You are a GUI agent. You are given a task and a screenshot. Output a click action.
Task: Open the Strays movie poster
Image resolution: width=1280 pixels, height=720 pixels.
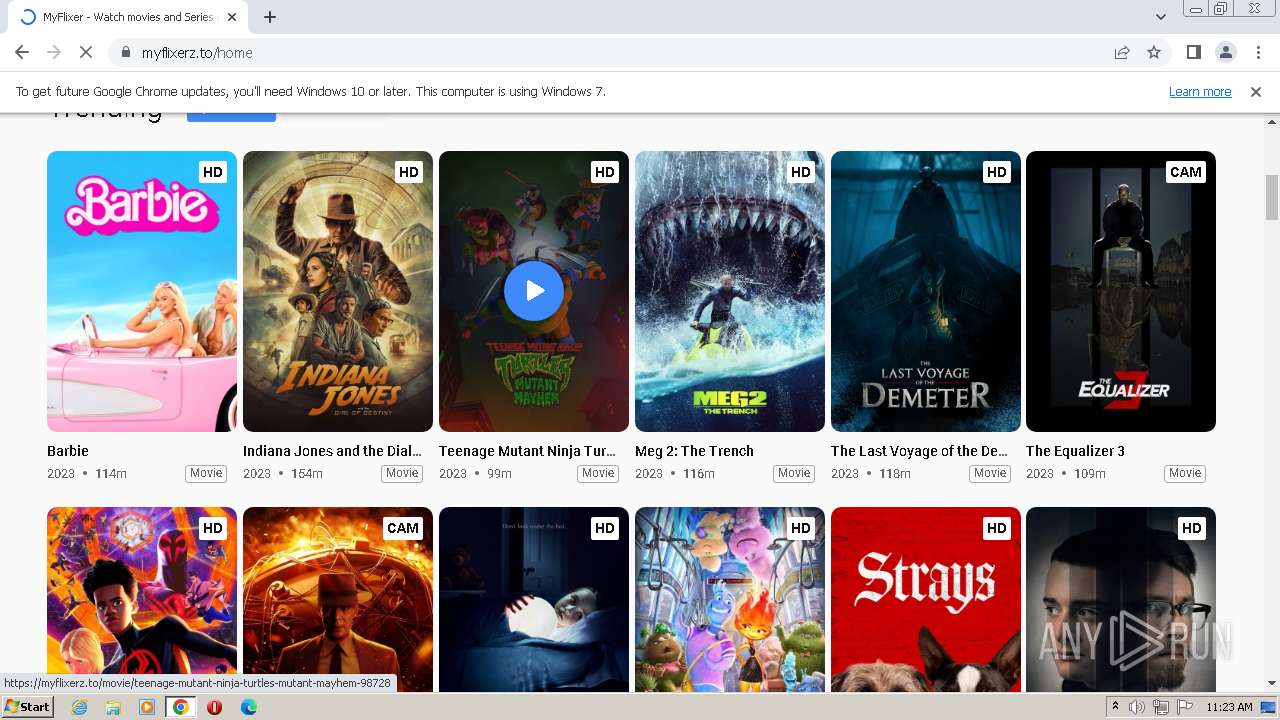click(x=926, y=599)
